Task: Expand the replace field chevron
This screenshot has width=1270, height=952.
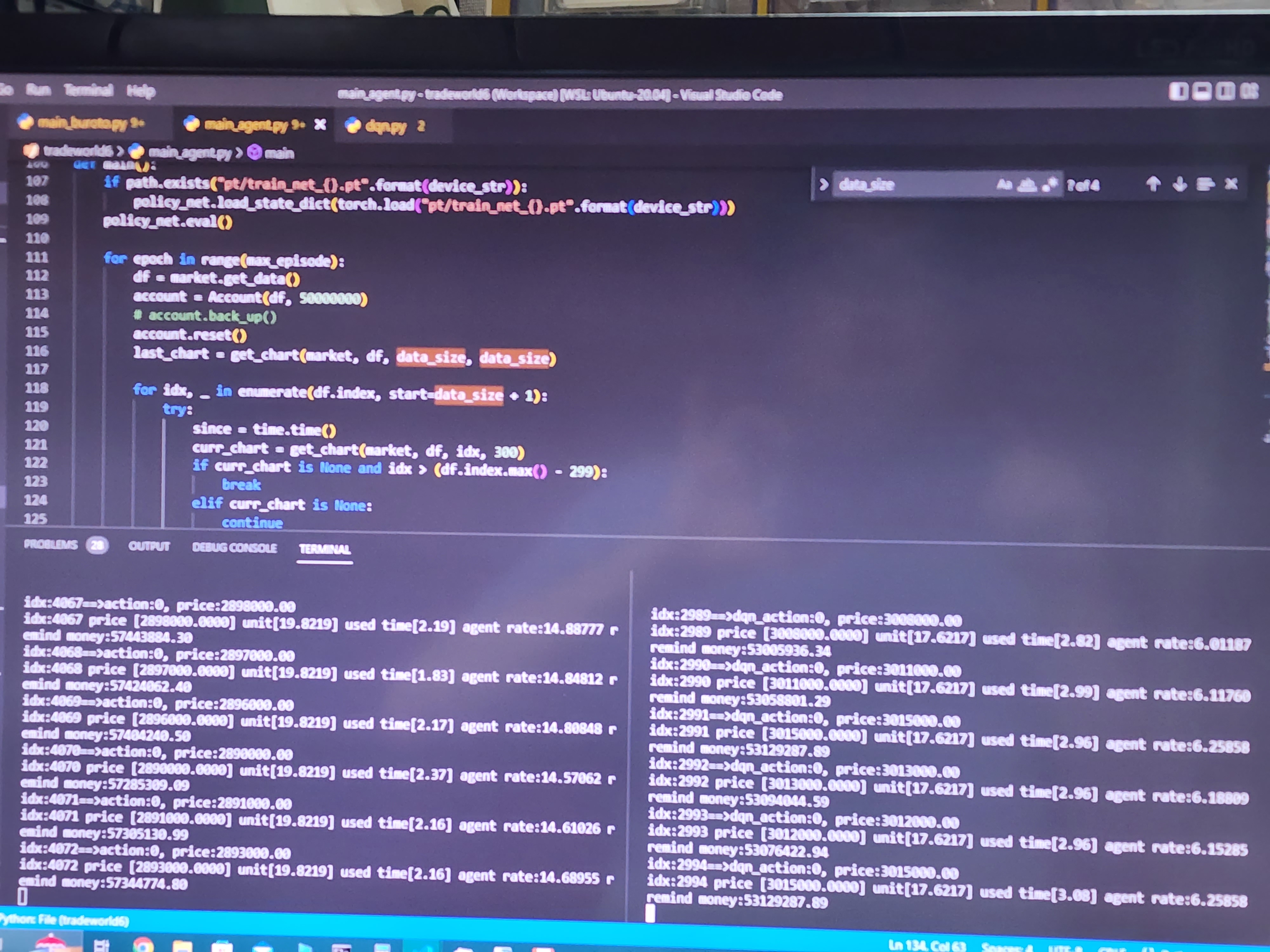Action: (824, 184)
